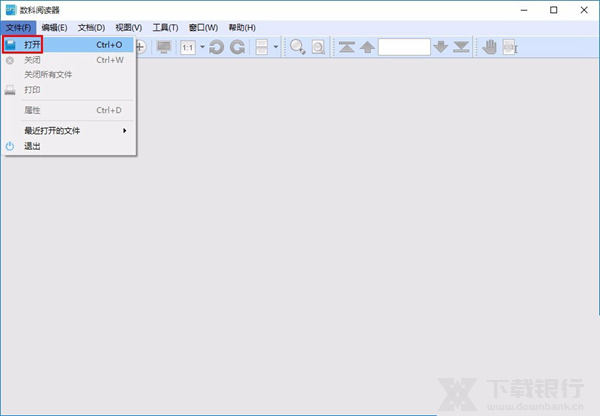
Task: Rotate the page counterclockwise
Action: 216,47
